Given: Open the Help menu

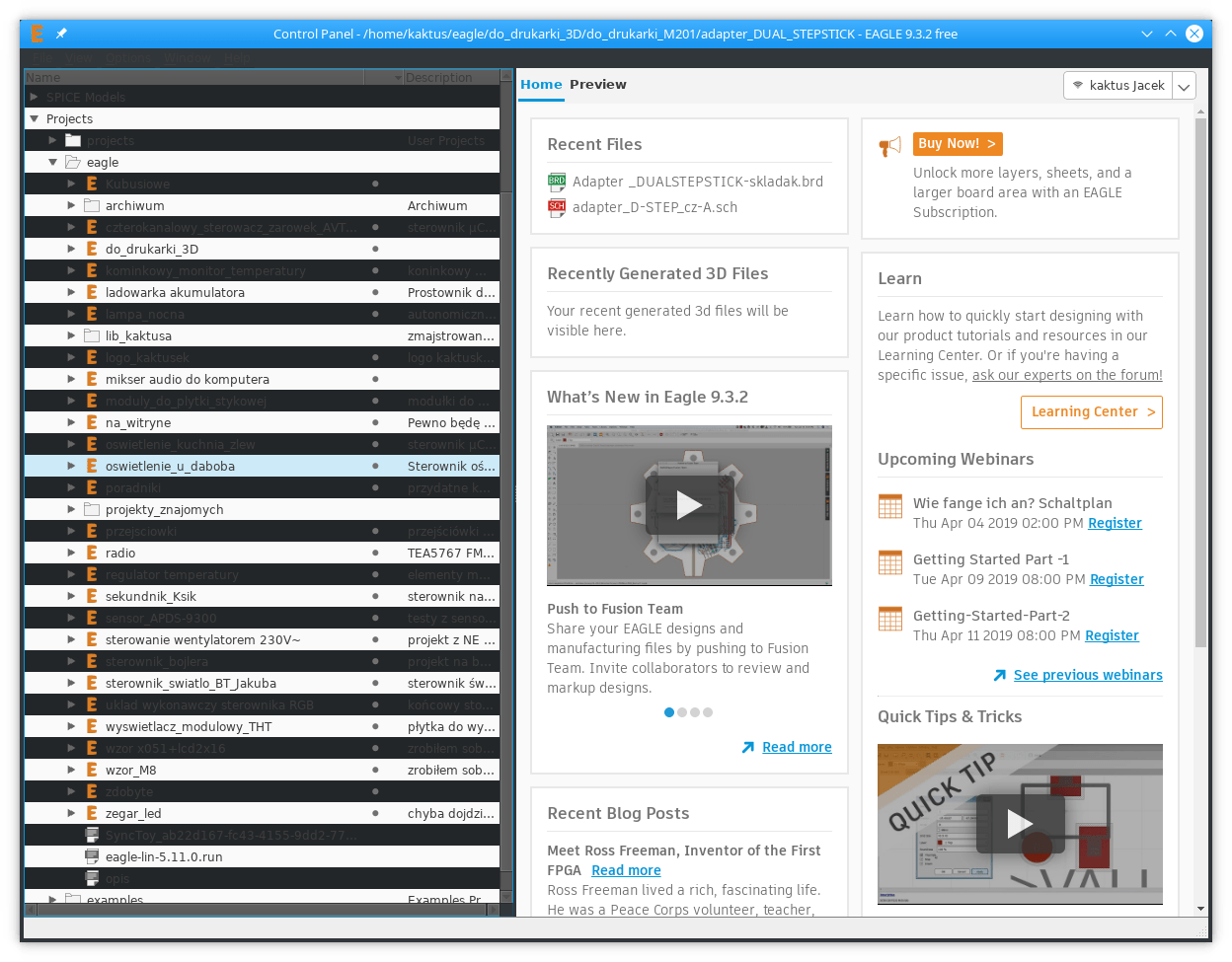Looking at the screenshot, I should [237, 58].
